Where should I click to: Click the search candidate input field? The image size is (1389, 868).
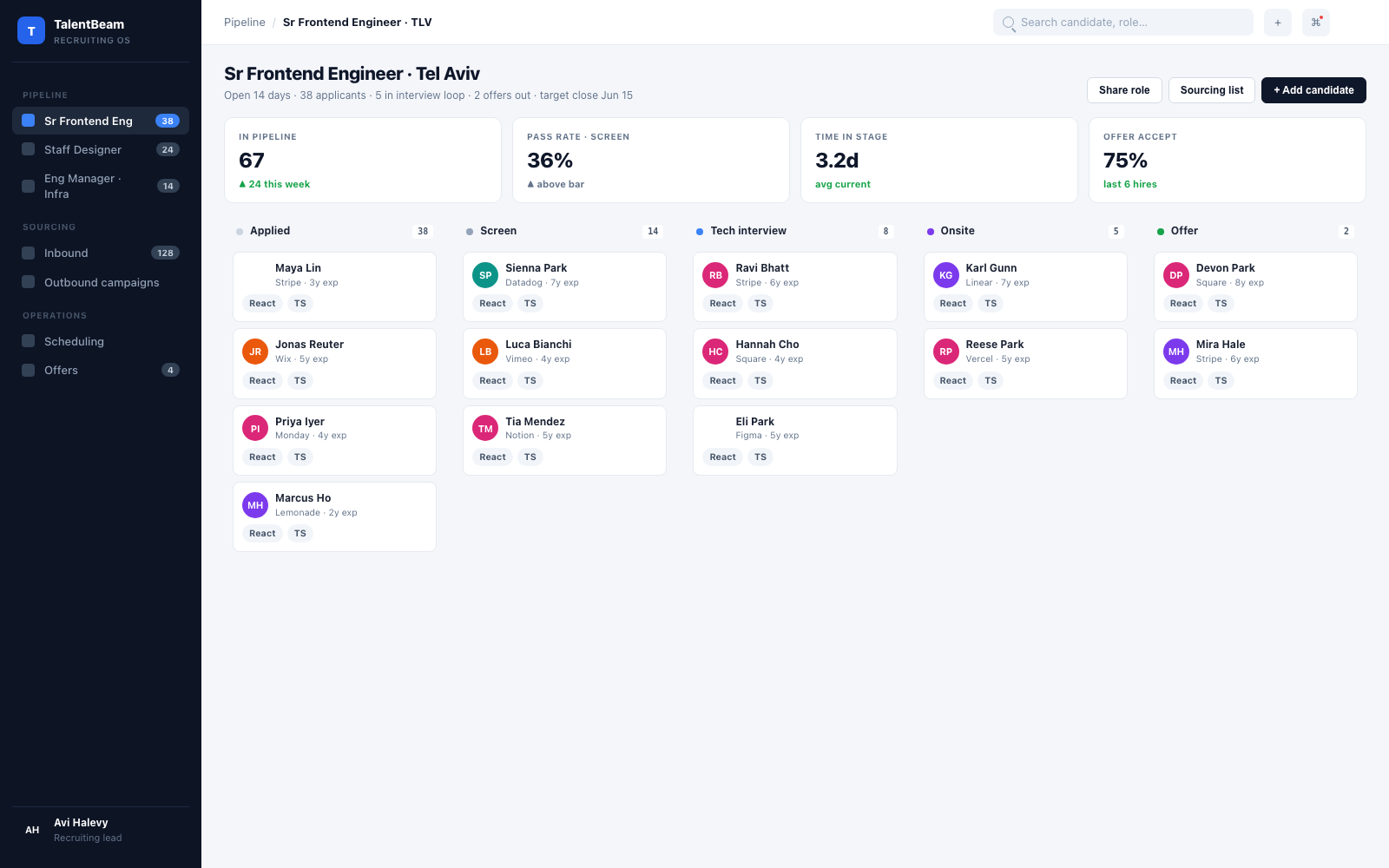coord(1123,23)
